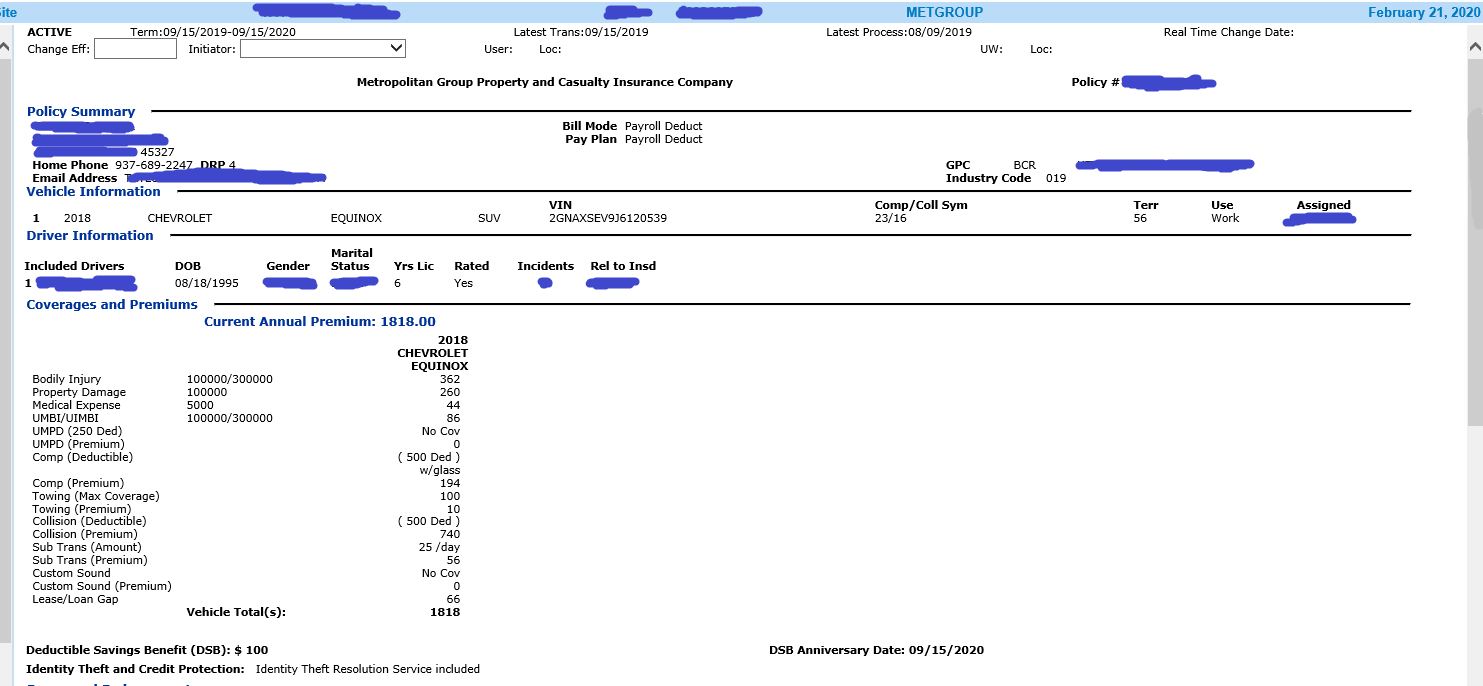Click the driver DOB 08/18/1995
Viewport: 1483px width, 686px height.
point(207,283)
